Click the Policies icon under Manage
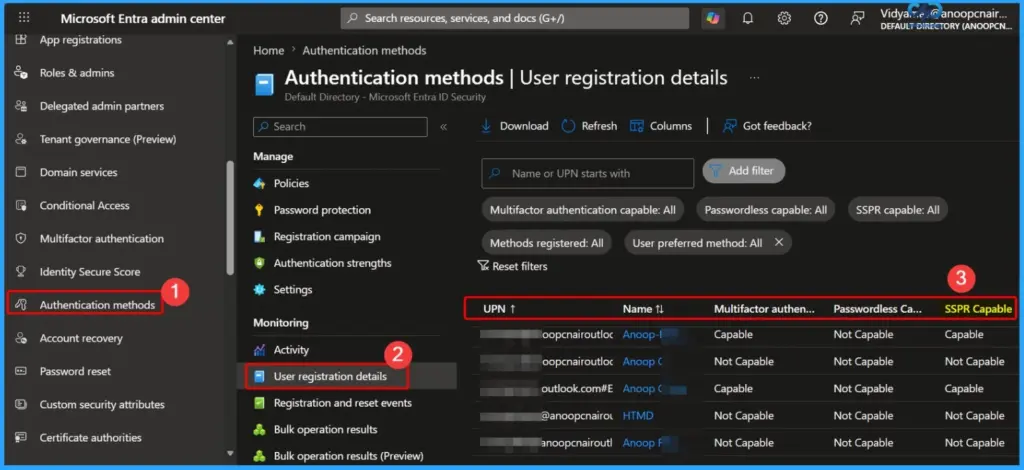 [259, 183]
